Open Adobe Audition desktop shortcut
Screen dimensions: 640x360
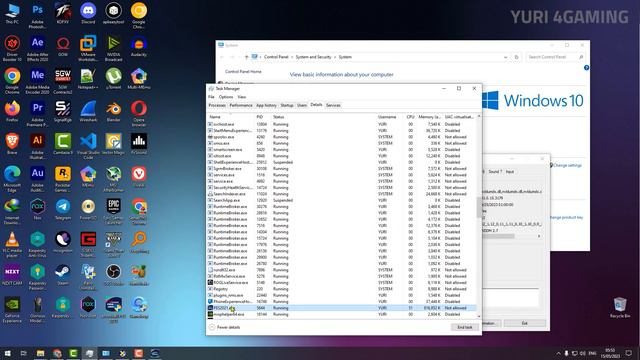(37, 179)
